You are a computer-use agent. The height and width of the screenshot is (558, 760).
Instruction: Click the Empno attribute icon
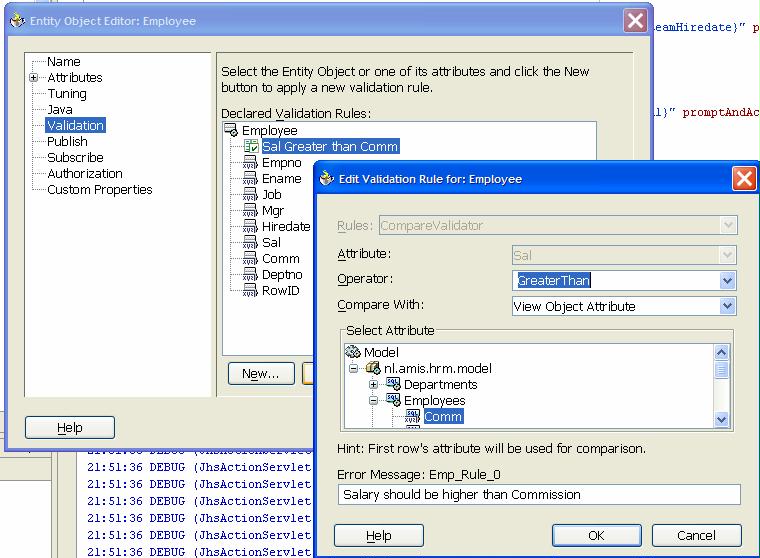pyautogui.click(x=251, y=163)
